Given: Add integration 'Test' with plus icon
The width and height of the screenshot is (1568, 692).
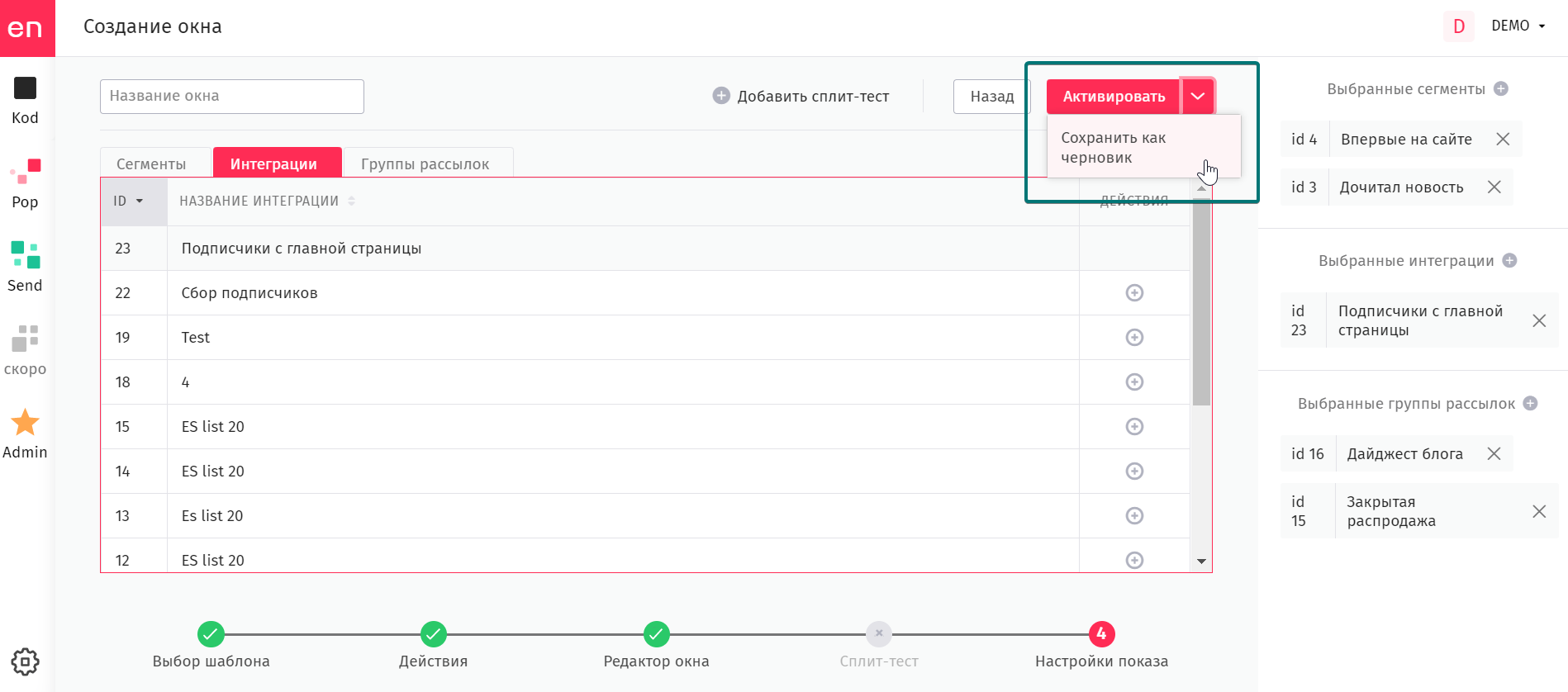Looking at the screenshot, I should coord(1134,338).
